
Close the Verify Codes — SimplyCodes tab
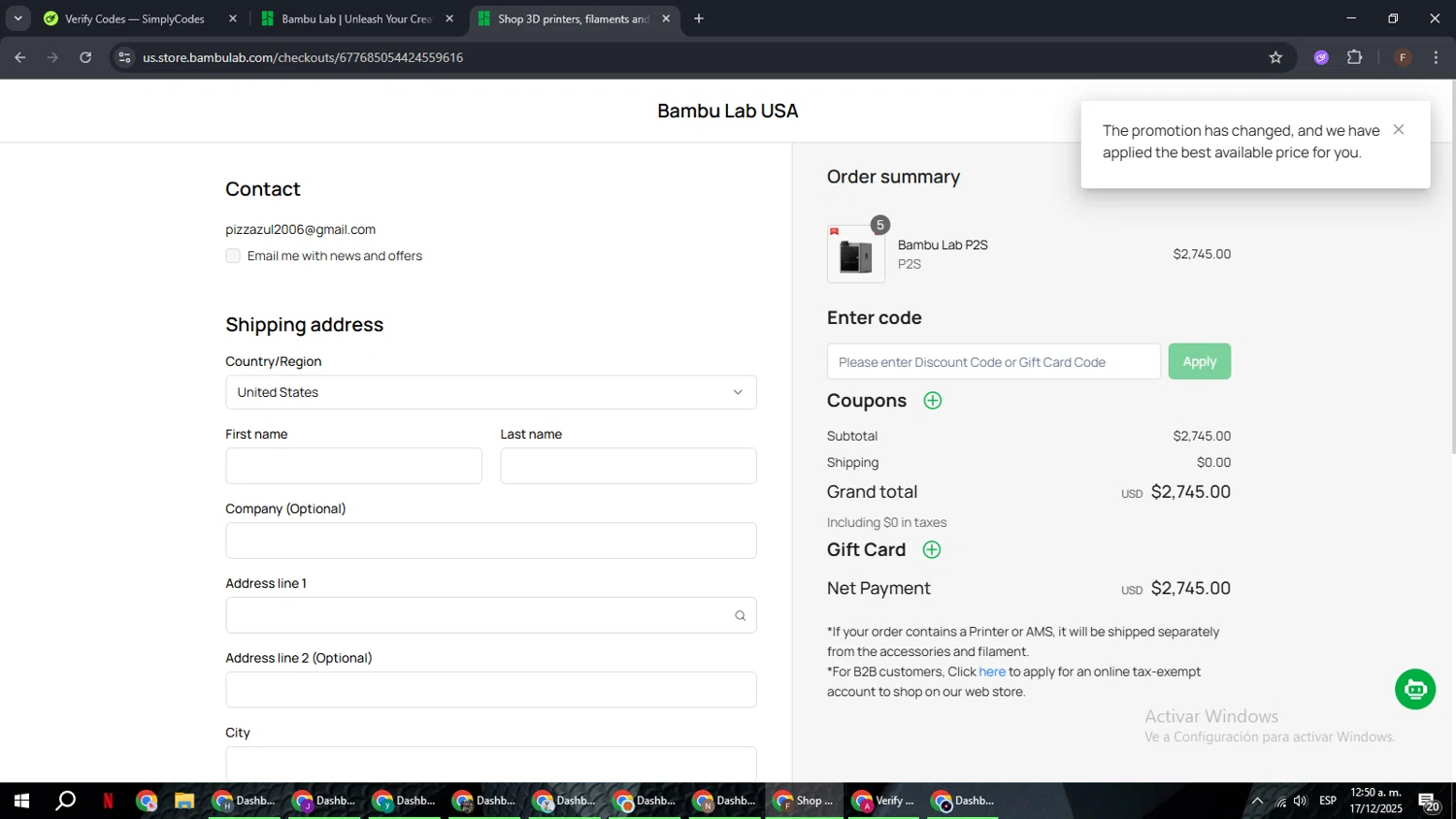click(233, 18)
